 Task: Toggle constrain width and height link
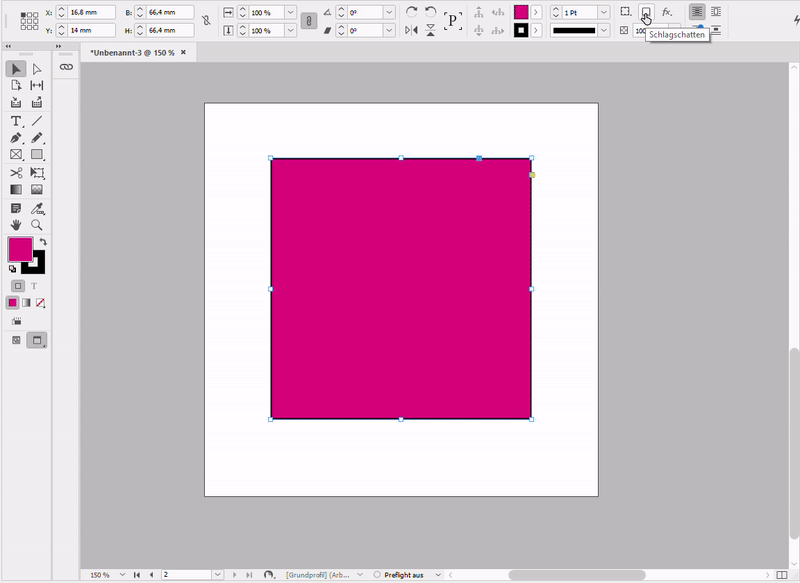pos(206,21)
